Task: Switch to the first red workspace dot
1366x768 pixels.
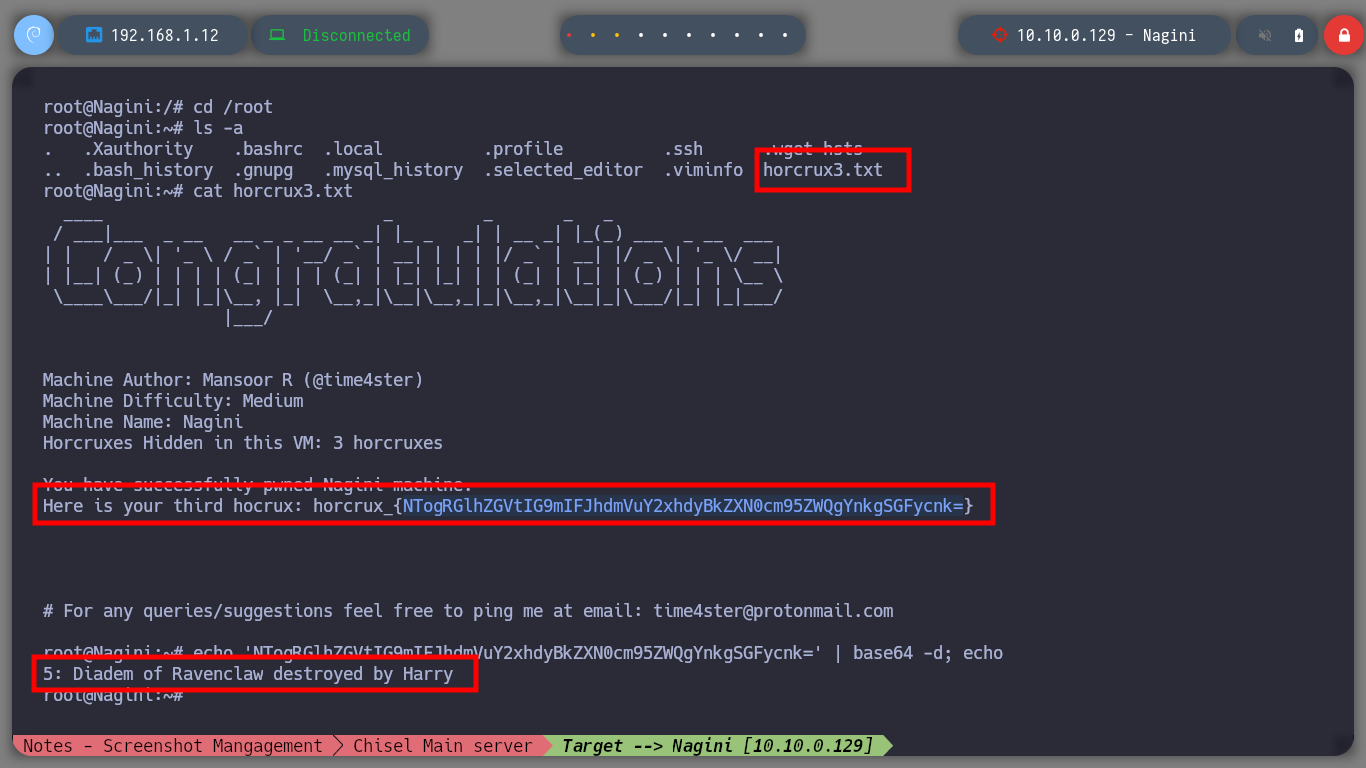Action: tap(569, 35)
